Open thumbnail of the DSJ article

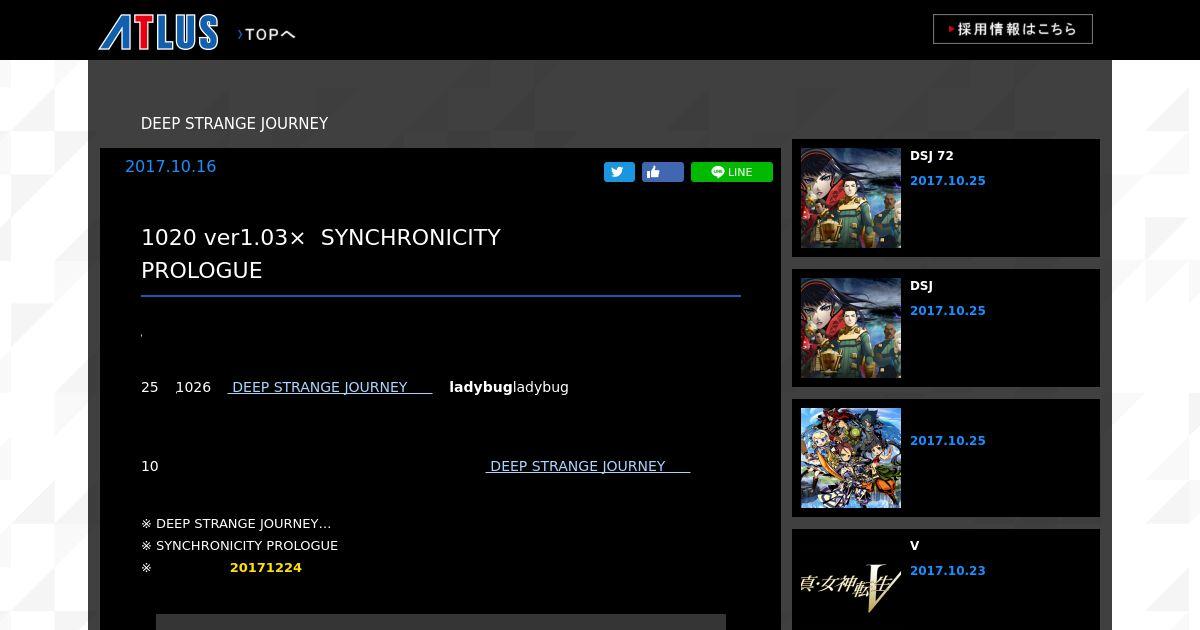[x=851, y=328]
